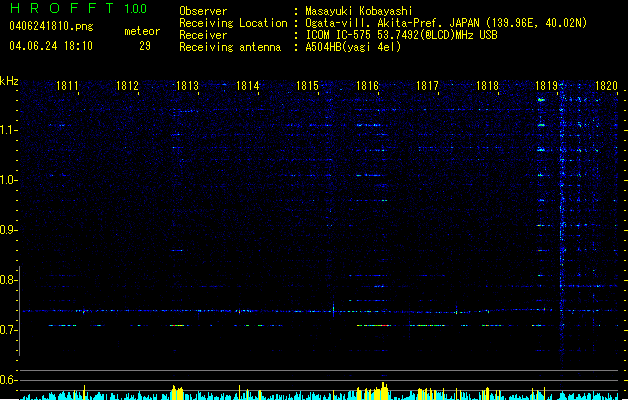Click the 0.9 kHz axis label

point(8,230)
